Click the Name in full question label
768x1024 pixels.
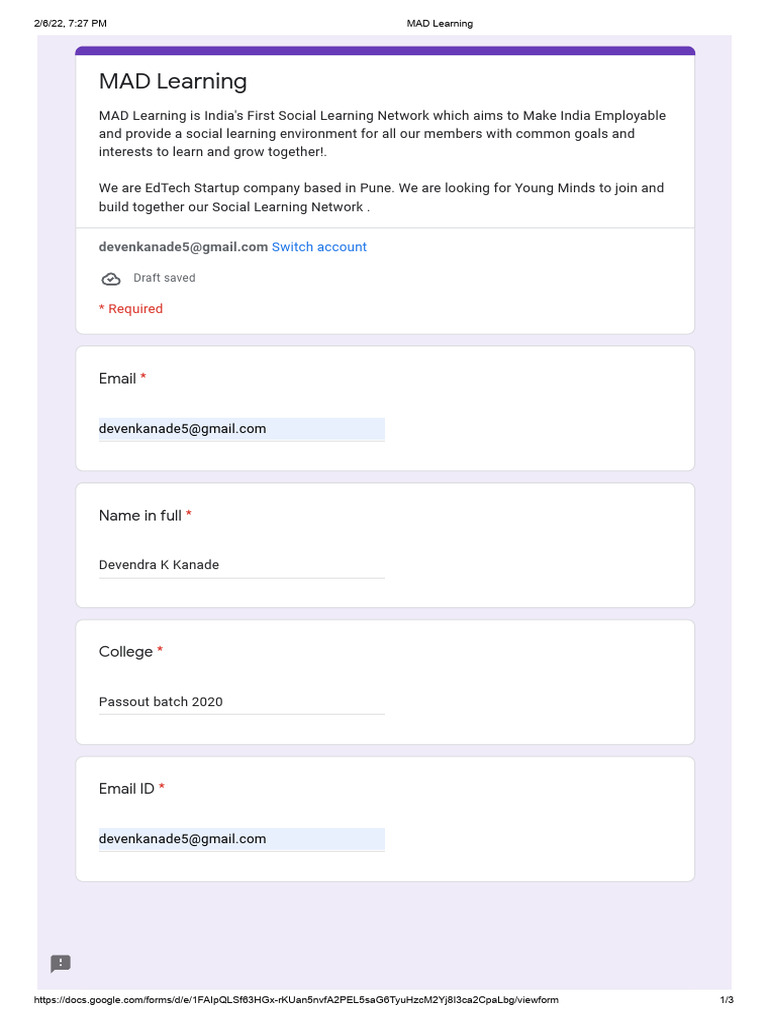[x=140, y=516]
